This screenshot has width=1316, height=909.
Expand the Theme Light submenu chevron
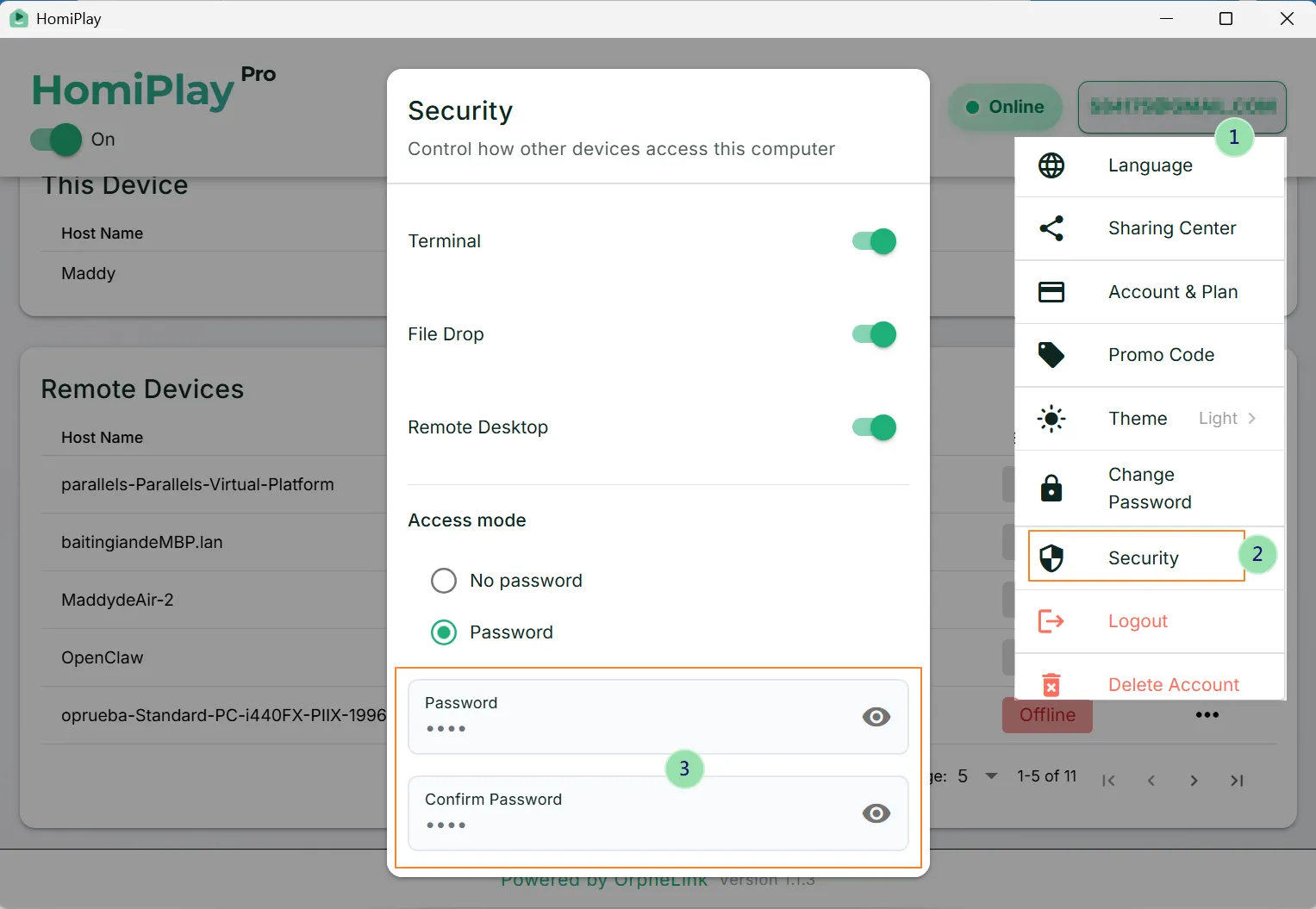tap(1251, 419)
